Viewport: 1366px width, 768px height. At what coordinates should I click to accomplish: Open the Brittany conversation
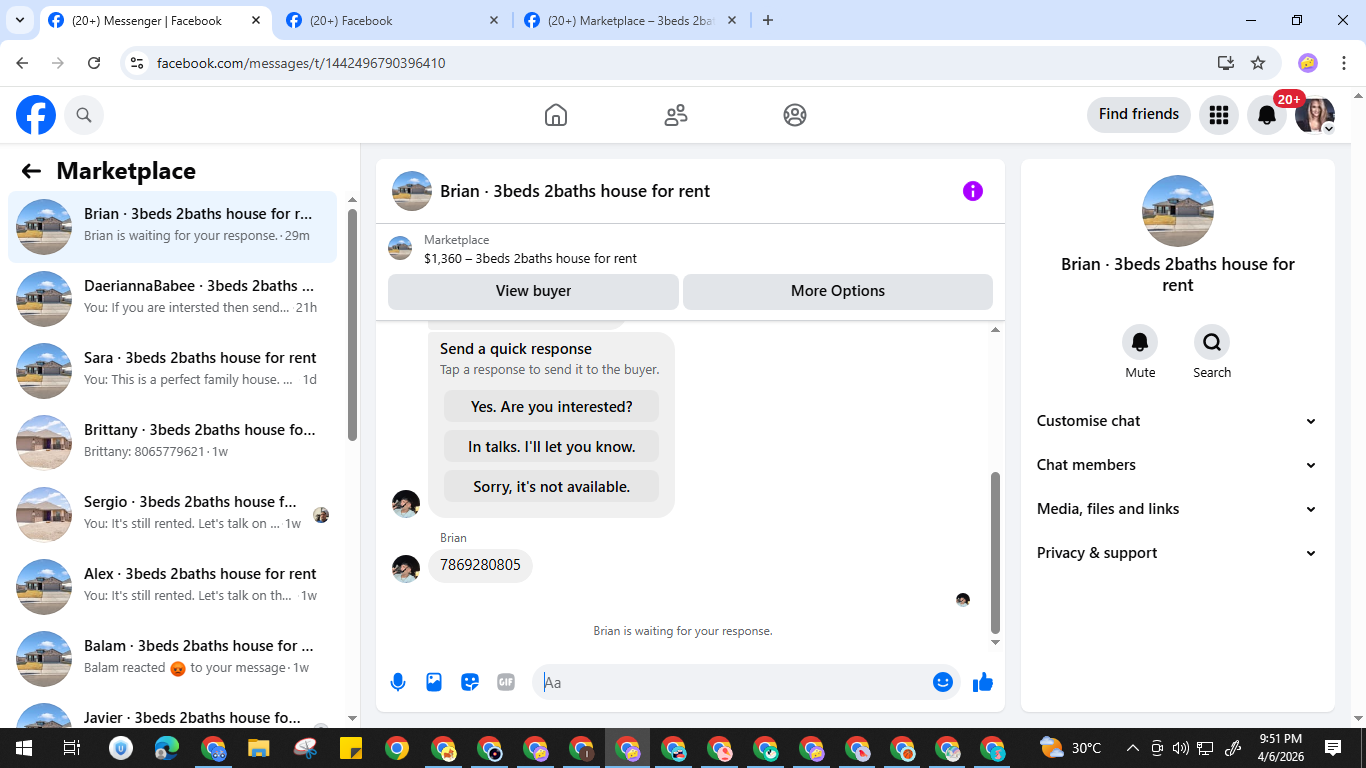pos(172,443)
